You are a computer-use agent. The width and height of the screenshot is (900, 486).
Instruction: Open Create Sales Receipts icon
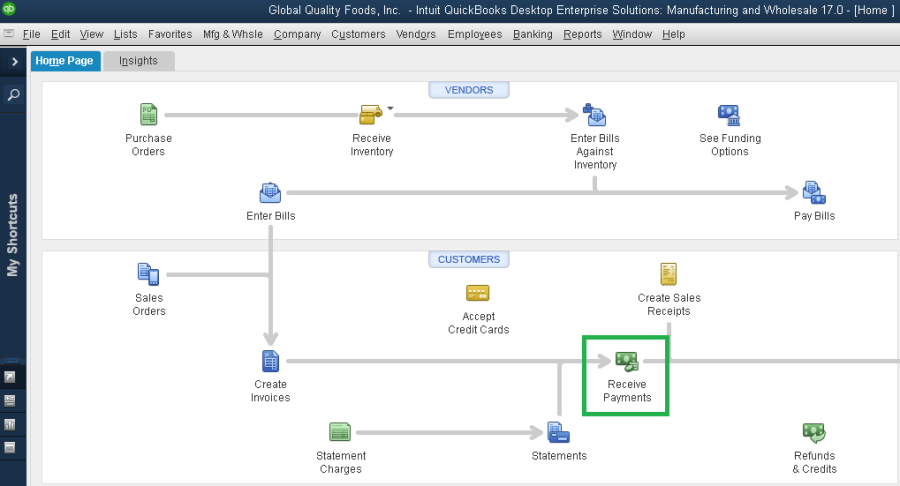coord(669,274)
